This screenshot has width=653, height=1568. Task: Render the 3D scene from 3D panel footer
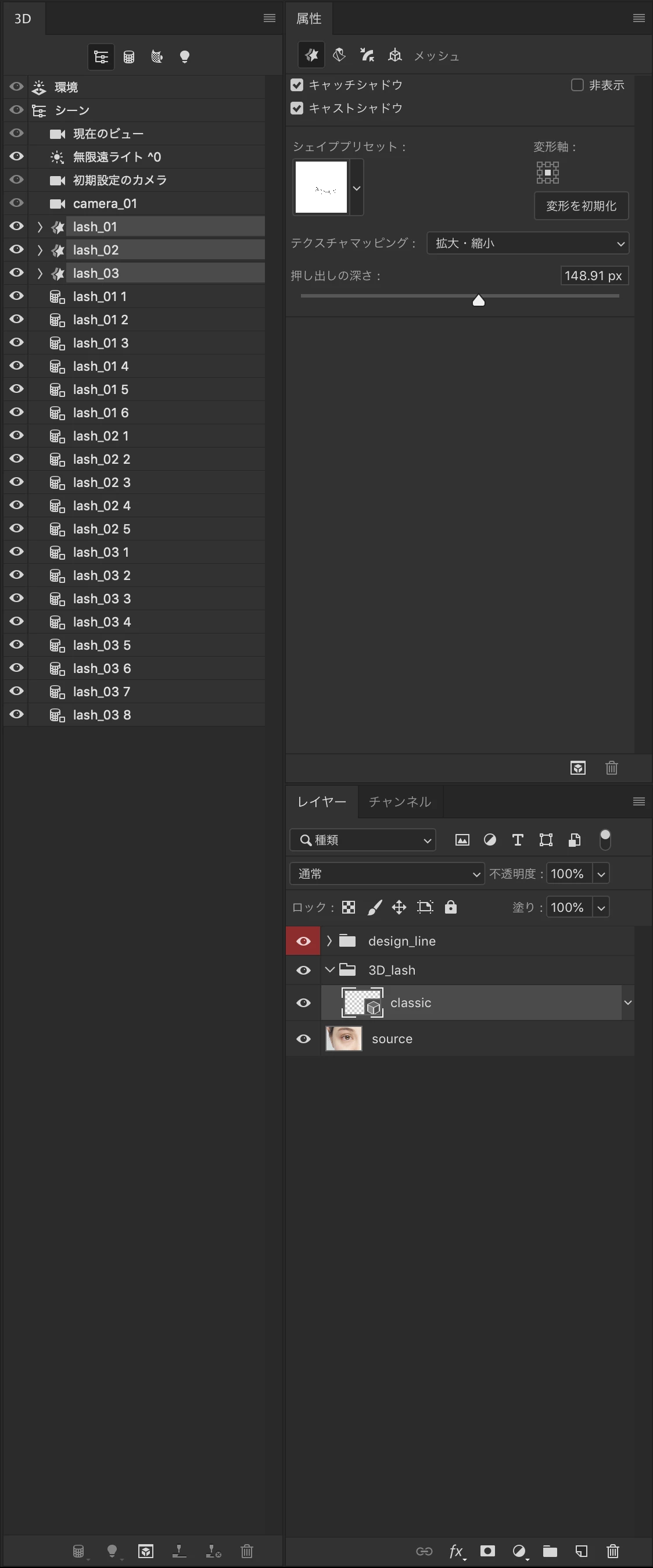click(145, 1551)
